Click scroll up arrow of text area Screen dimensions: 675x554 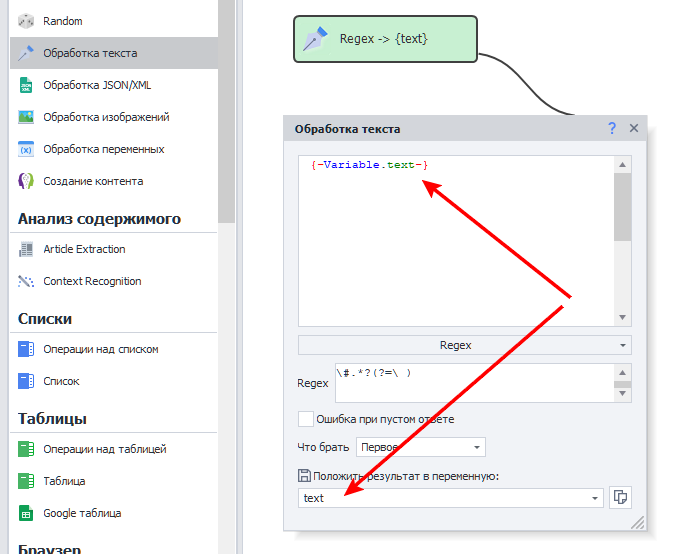(x=622, y=164)
